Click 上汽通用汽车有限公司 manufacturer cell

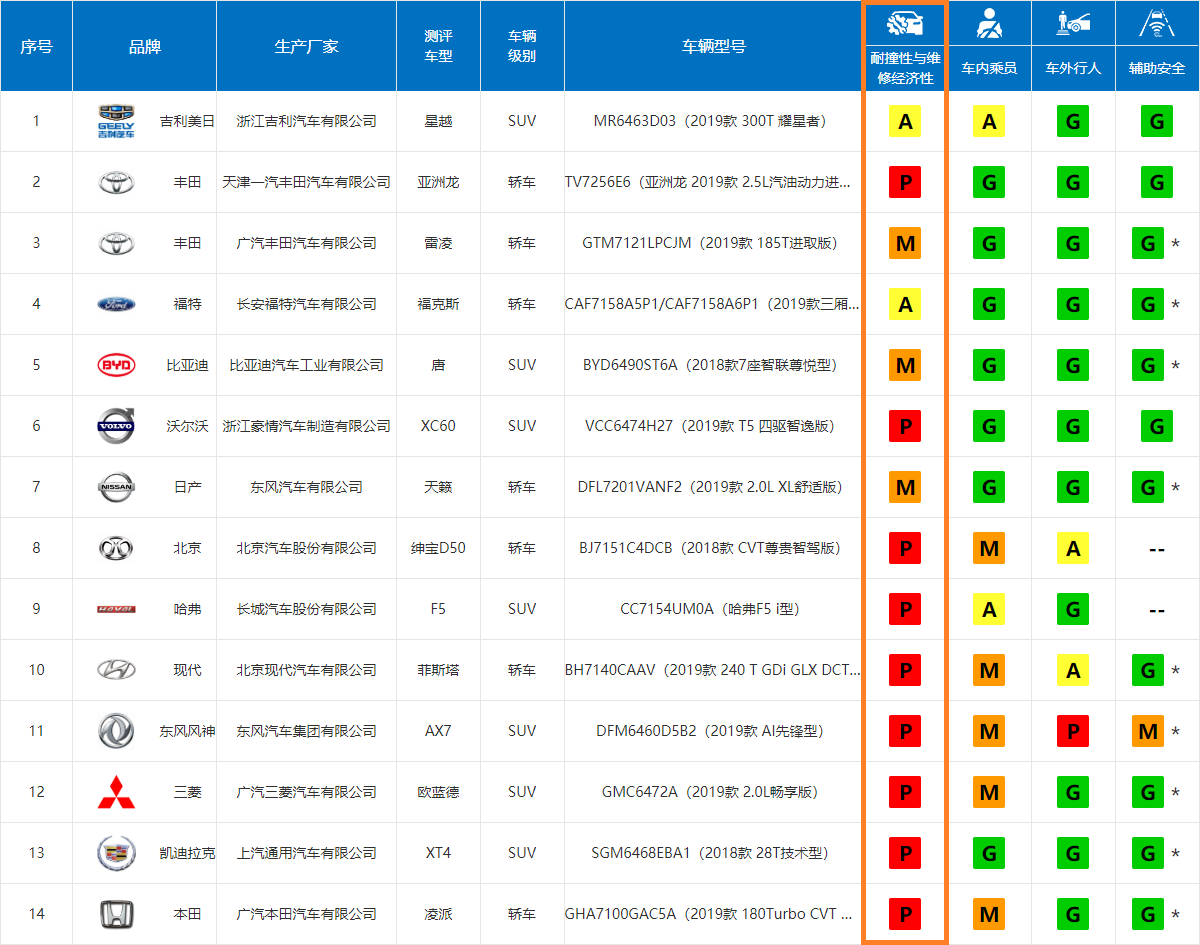(306, 853)
